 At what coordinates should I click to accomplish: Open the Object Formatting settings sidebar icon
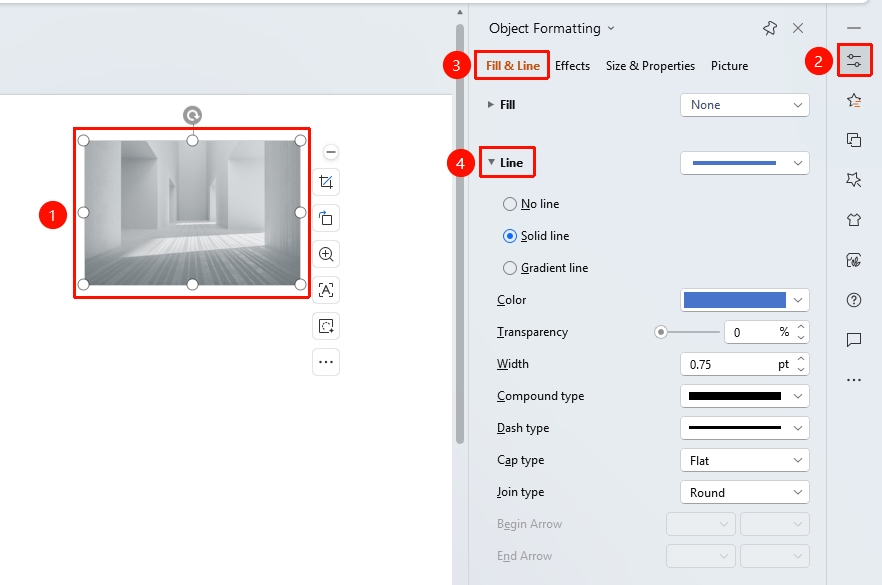(854, 60)
